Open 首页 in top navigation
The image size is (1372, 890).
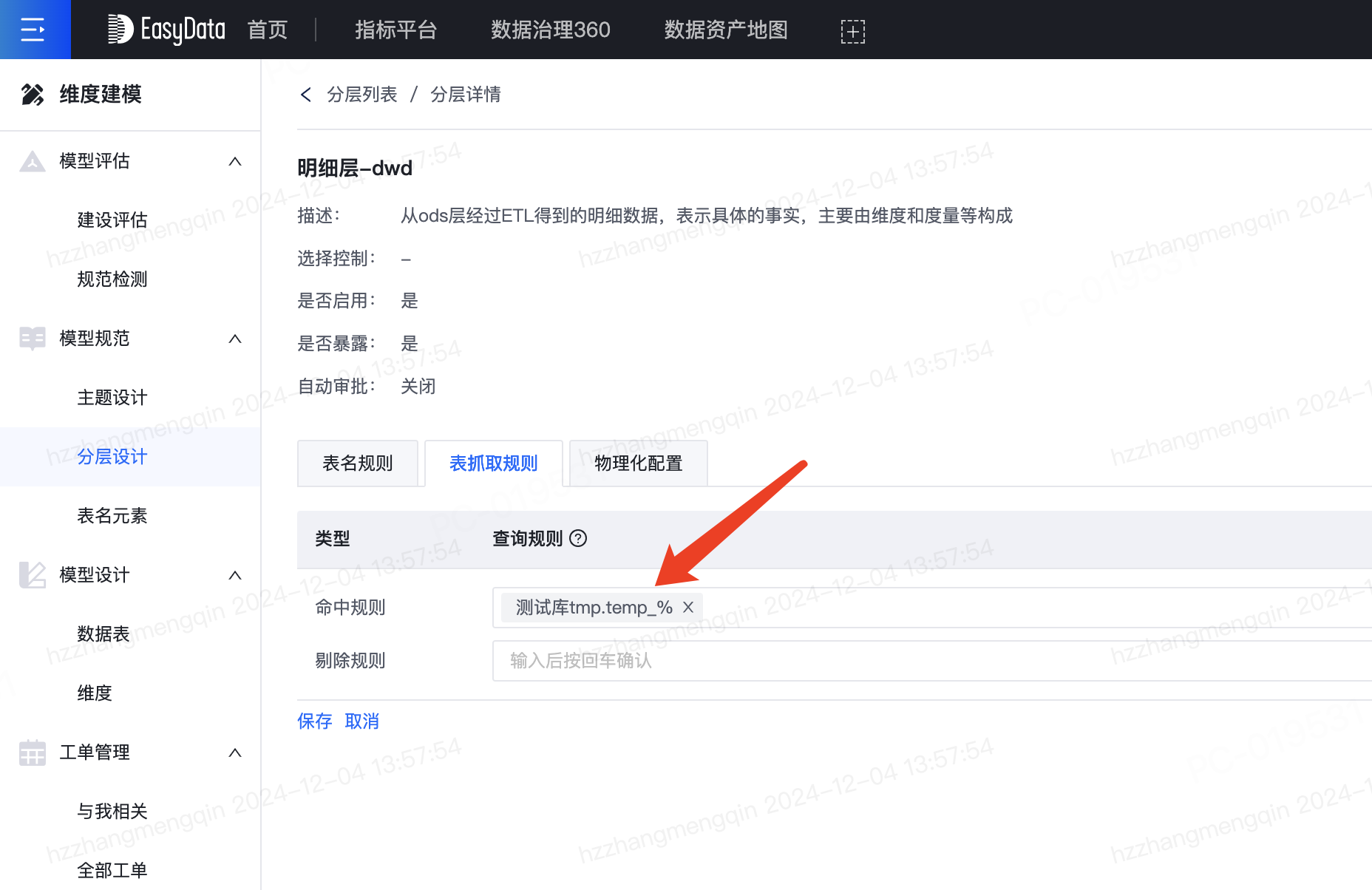(268, 30)
